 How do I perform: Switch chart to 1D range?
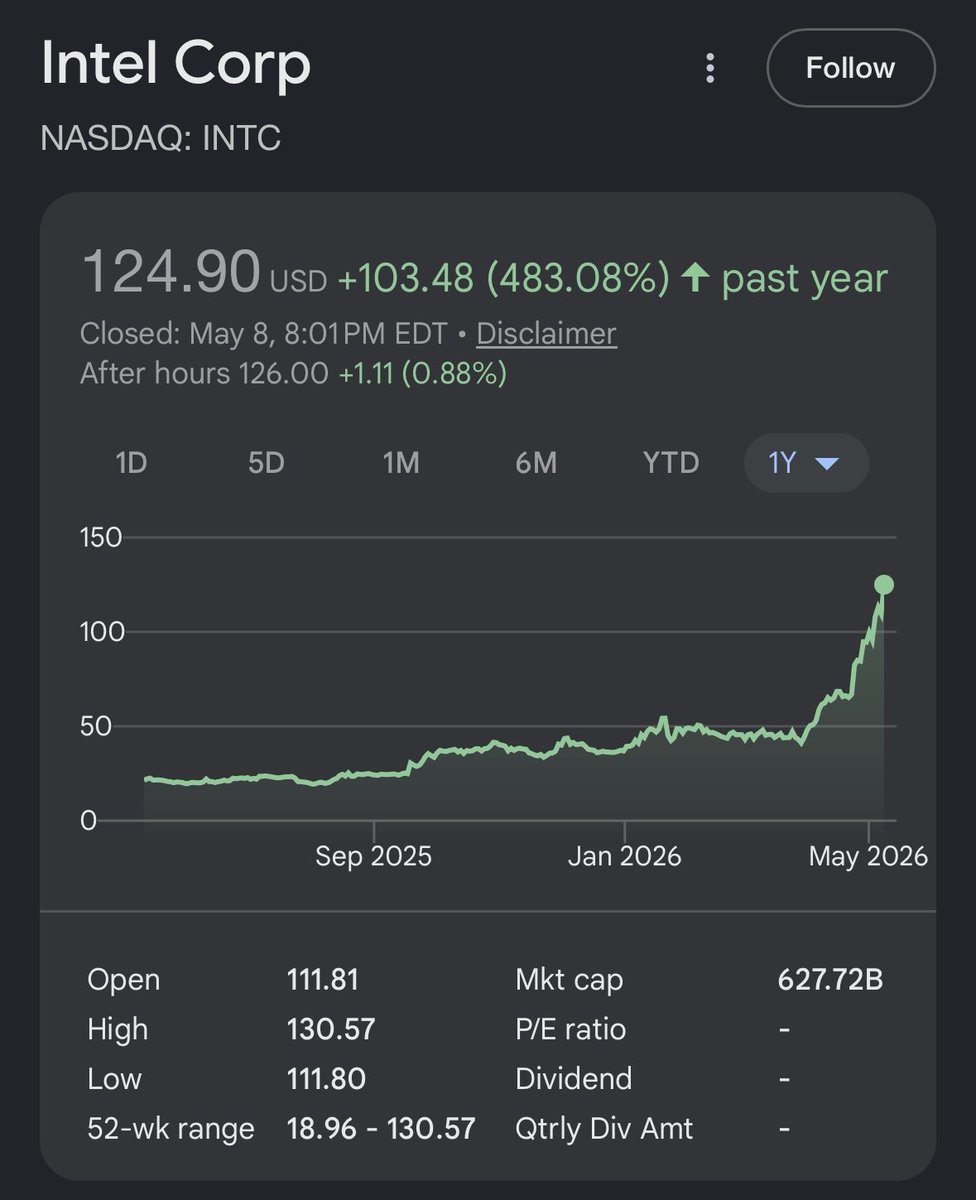131,463
